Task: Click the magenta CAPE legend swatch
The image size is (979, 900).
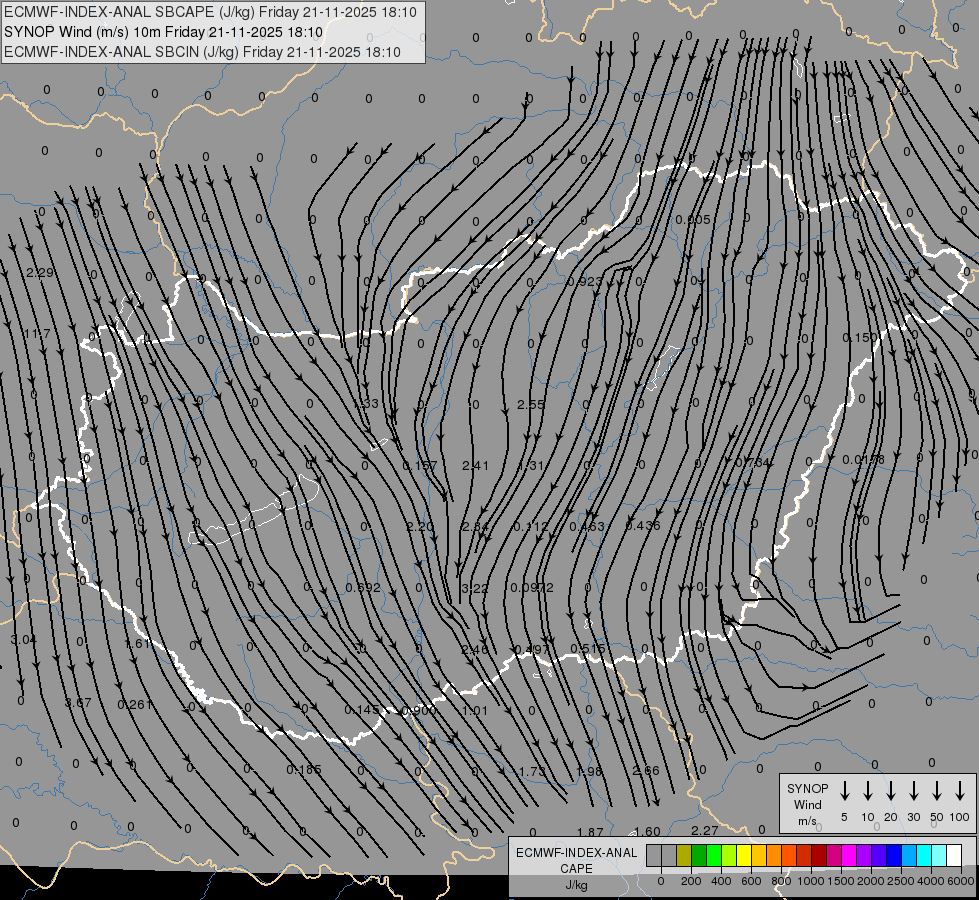Action: [x=849, y=855]
